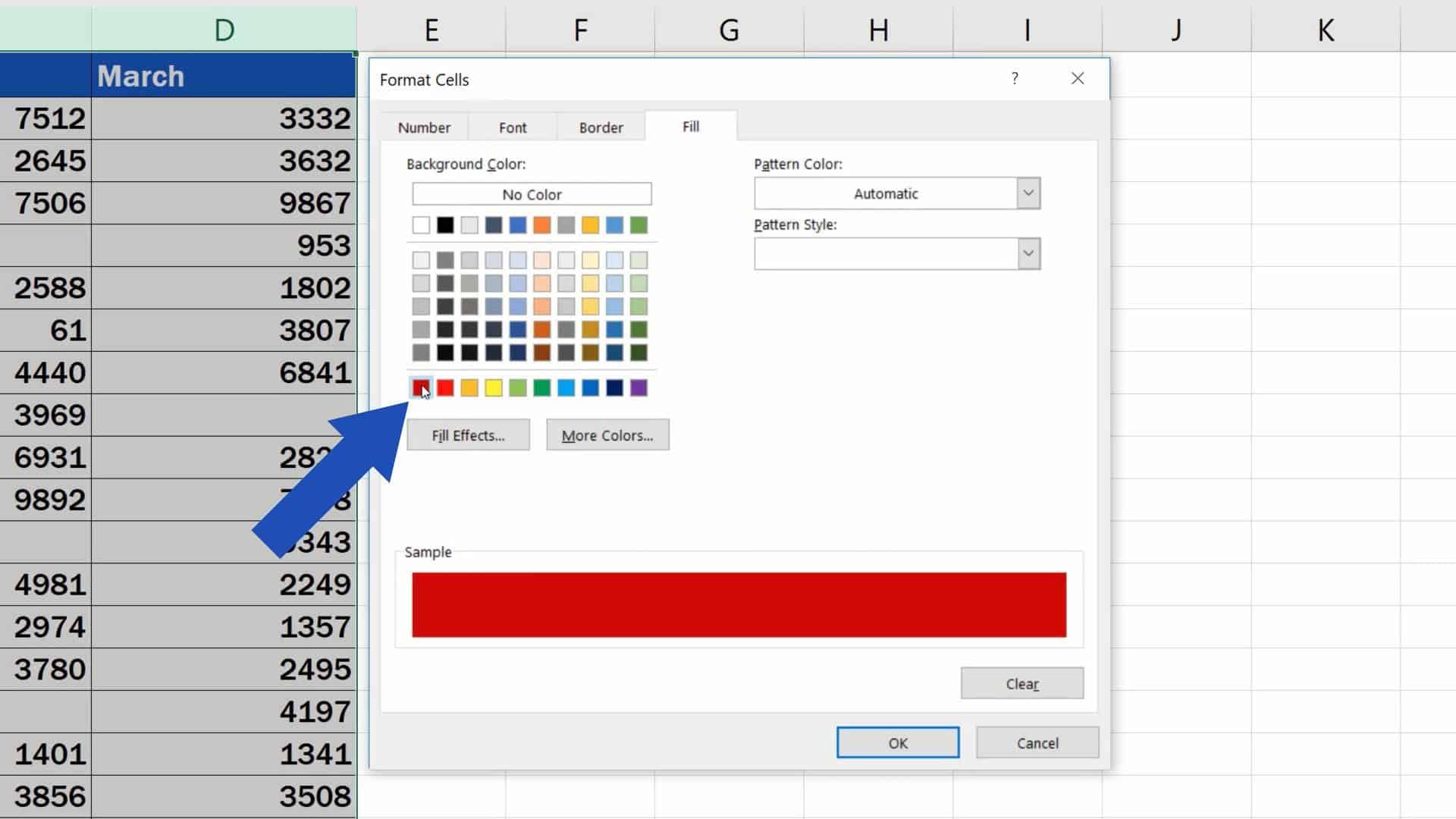Click the More Colors button
The image size is (1456, 819).
607,435
